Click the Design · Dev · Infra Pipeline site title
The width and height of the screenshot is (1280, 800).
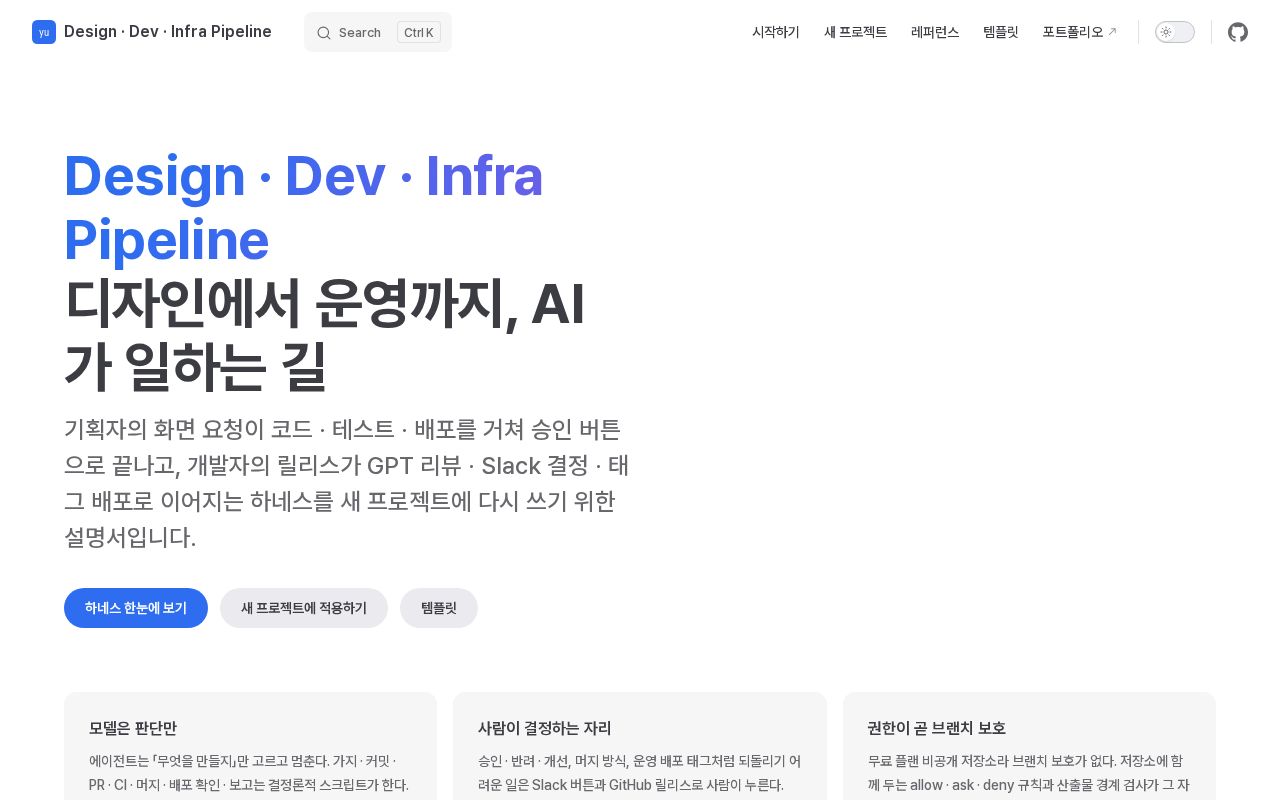coord(168,32)
